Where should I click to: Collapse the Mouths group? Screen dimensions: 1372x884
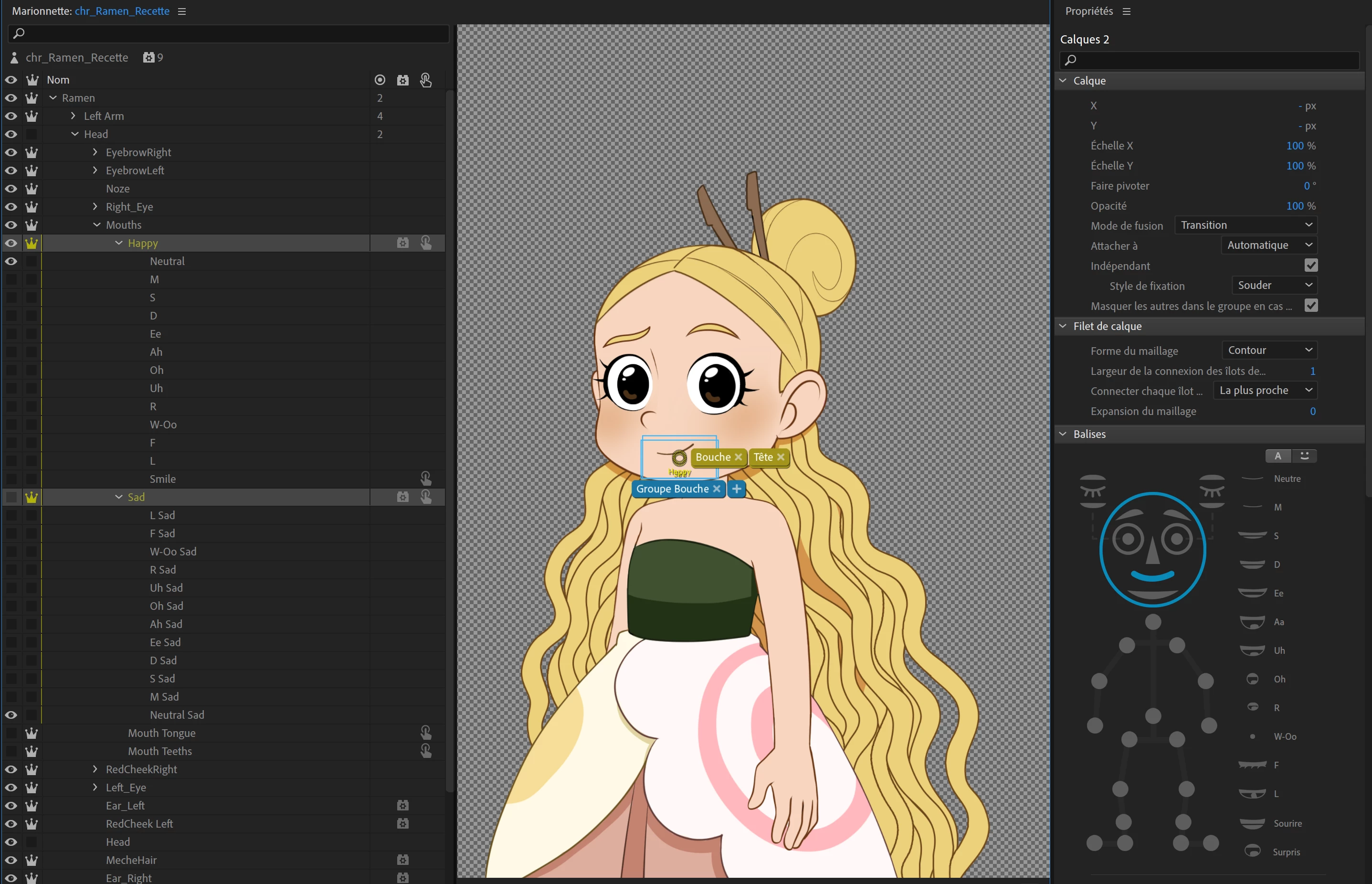96,225
